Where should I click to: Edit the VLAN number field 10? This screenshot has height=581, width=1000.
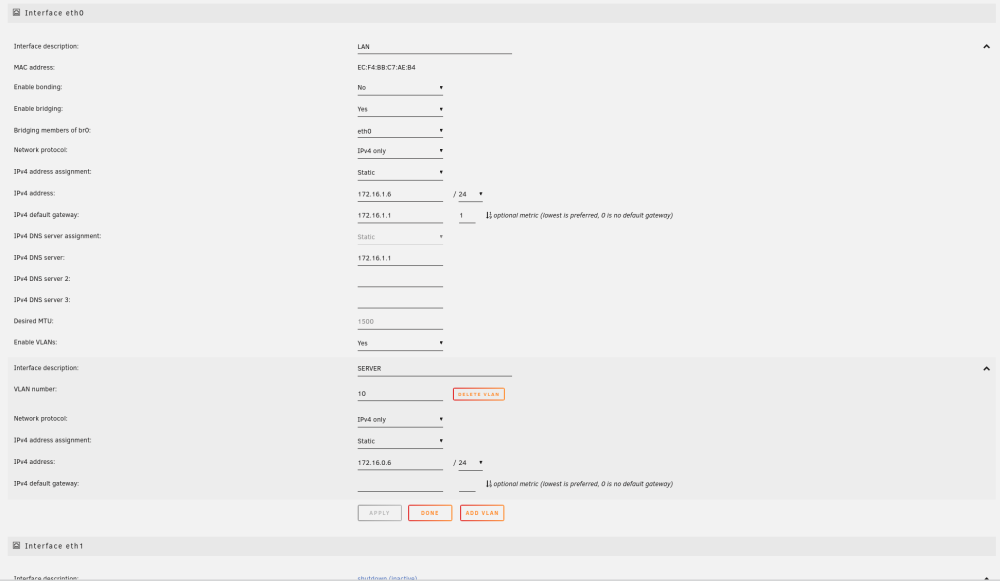pos(400,394)
